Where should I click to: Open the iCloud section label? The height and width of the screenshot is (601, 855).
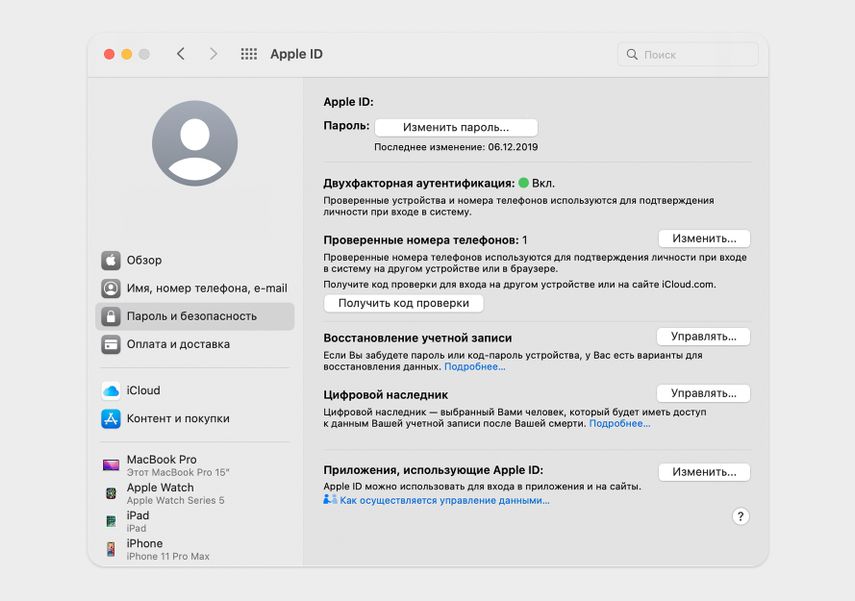(x=143, y=390)
